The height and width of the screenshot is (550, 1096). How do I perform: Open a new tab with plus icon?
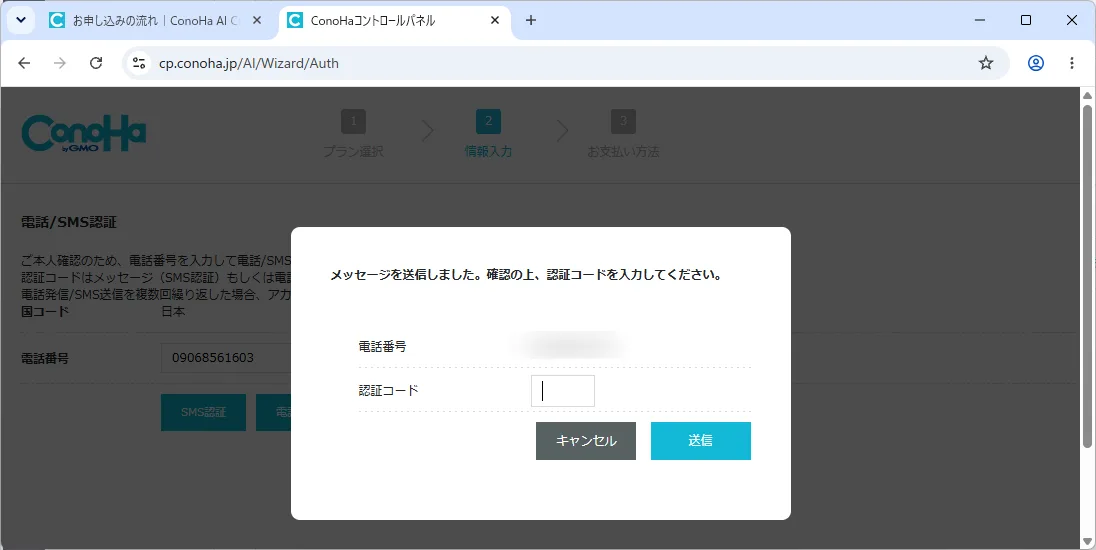pyautogui.click(x=531, y=20)
